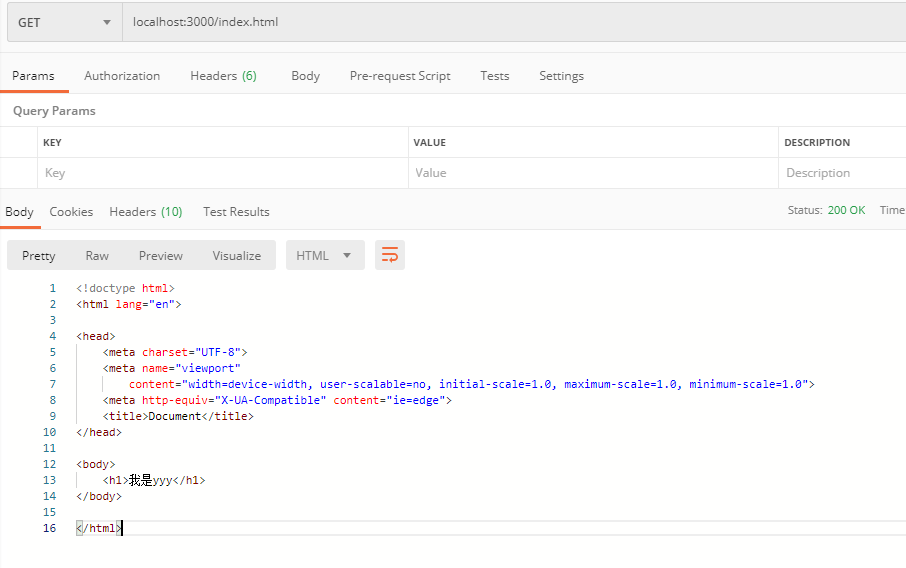Click the meta charset="UTF-8" line

click(175, 352)
